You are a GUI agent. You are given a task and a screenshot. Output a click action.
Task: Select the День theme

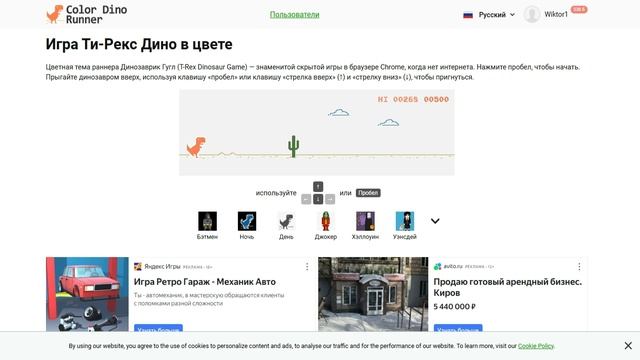pos(286,225)
